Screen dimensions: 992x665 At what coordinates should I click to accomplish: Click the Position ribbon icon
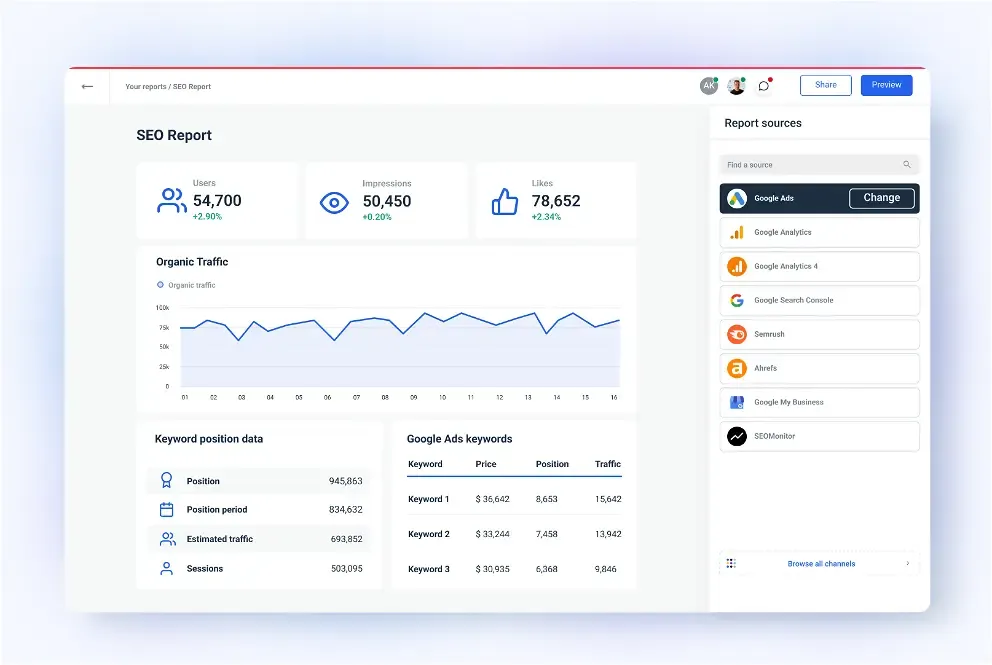tap(166, 480)
